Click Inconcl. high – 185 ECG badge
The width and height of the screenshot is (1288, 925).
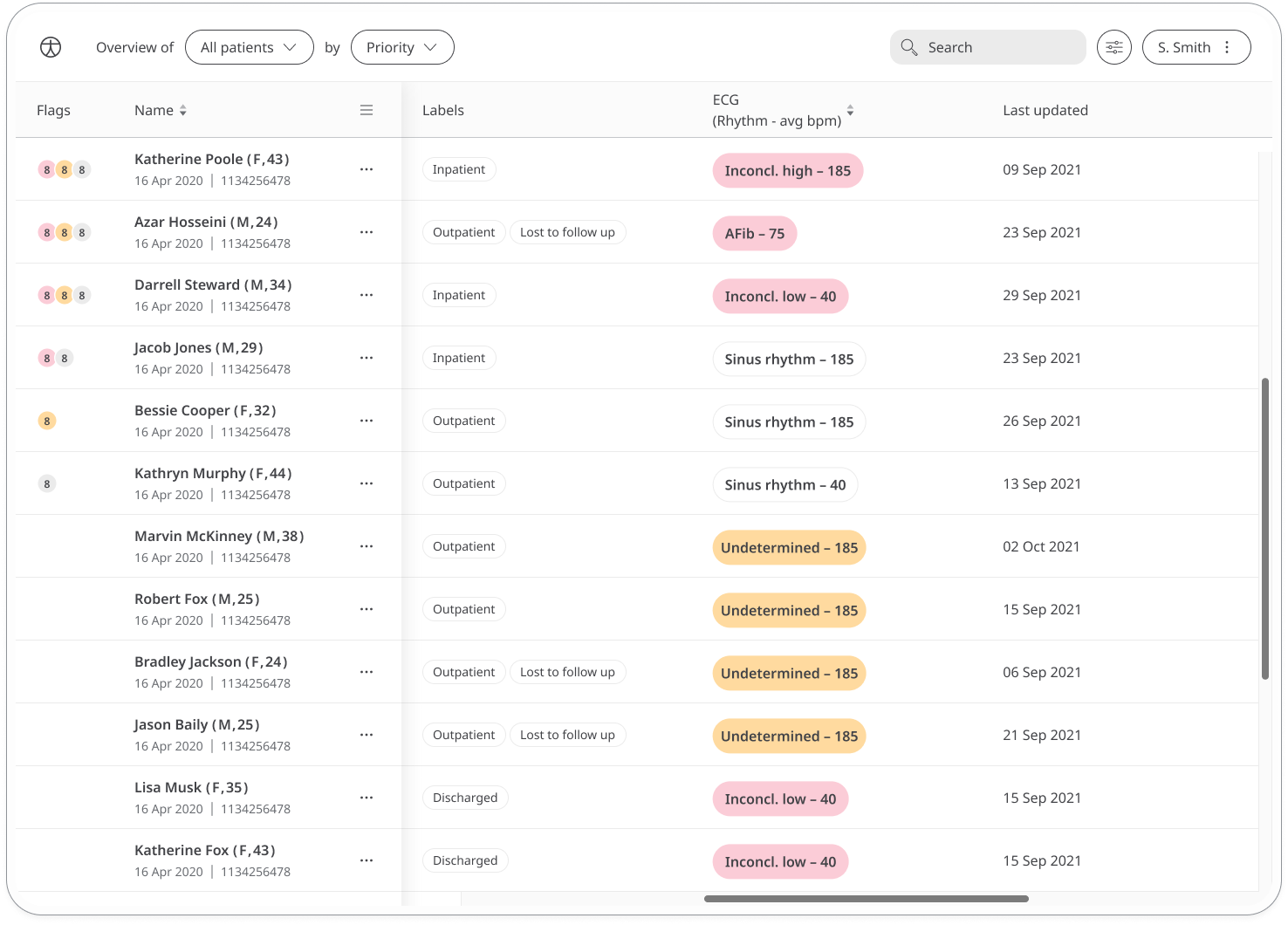point(788,170)
